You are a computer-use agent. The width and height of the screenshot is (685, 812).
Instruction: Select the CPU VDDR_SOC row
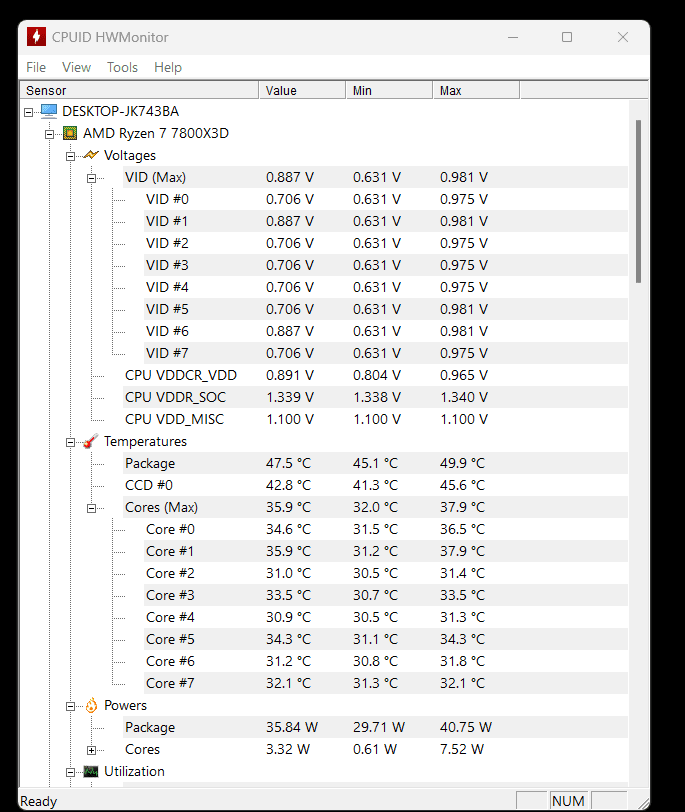point(376,397)
